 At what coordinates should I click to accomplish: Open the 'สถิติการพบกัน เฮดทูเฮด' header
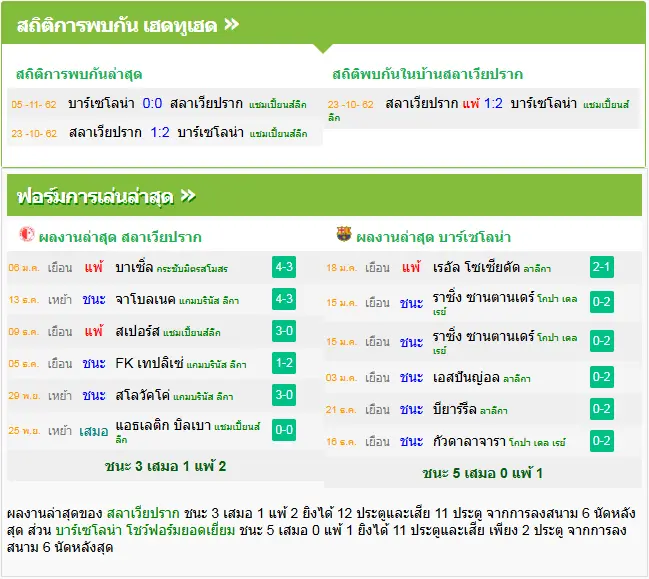tap(323, 23)
